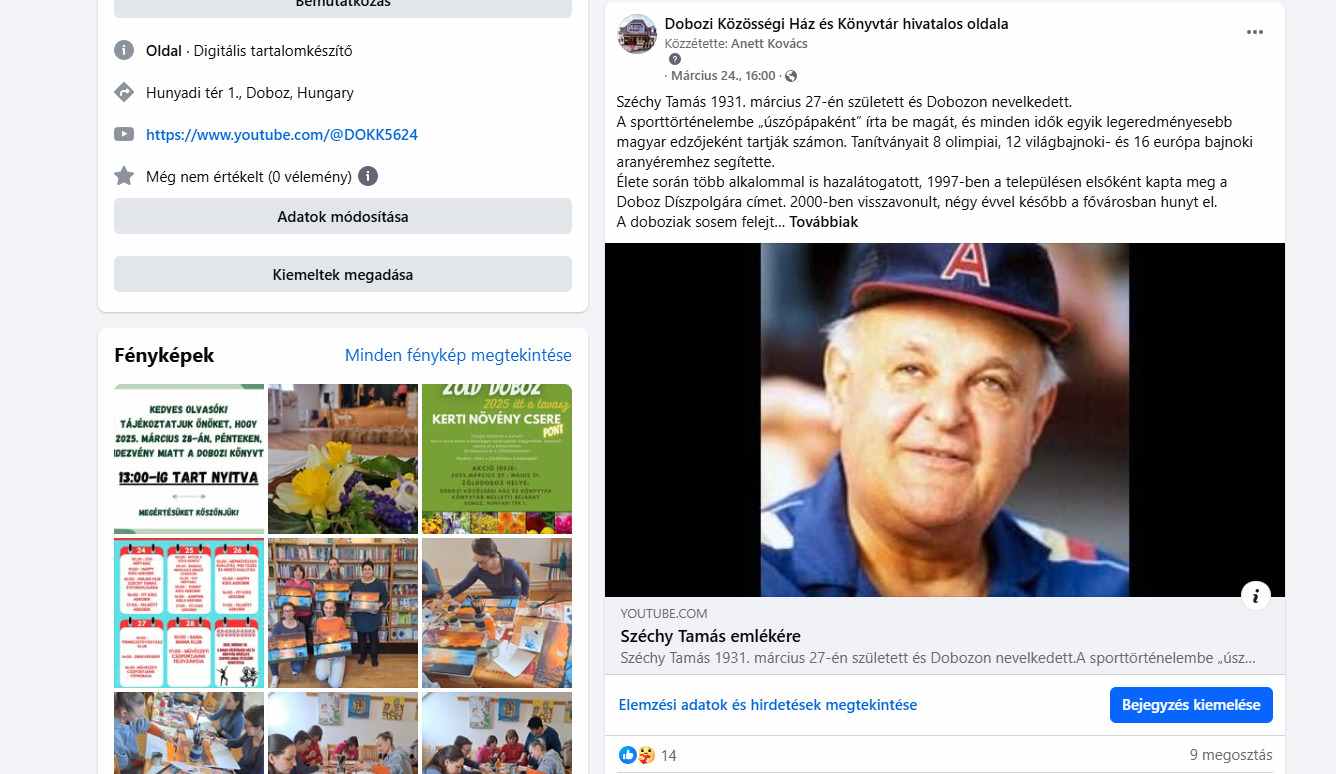Screen dimensions: 1336x774
Task: Open the Széchy Tamás emlékére video title
Action: 710,636
